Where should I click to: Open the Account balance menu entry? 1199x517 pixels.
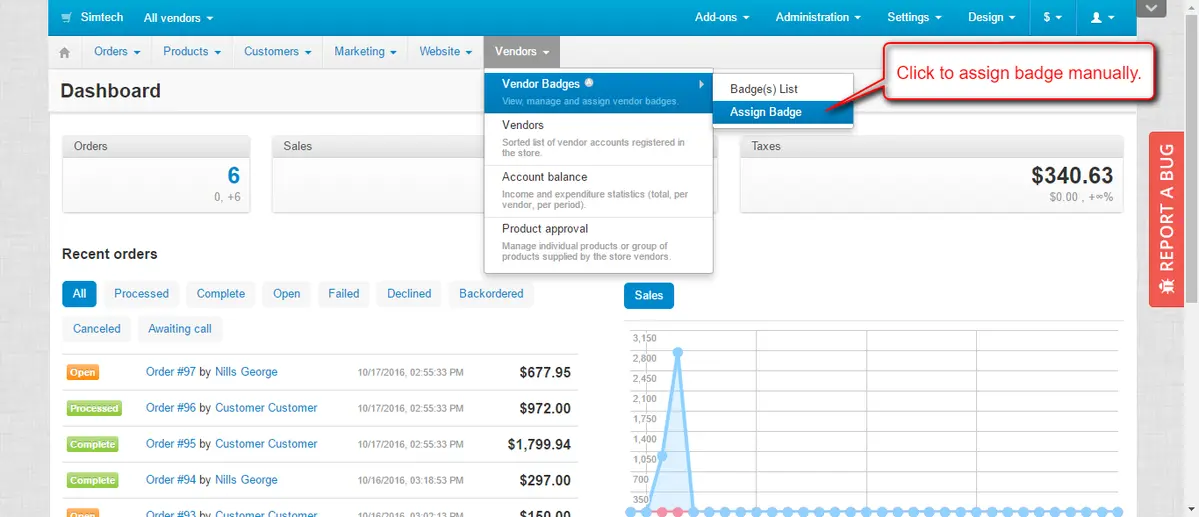click(x=544, y=177)
